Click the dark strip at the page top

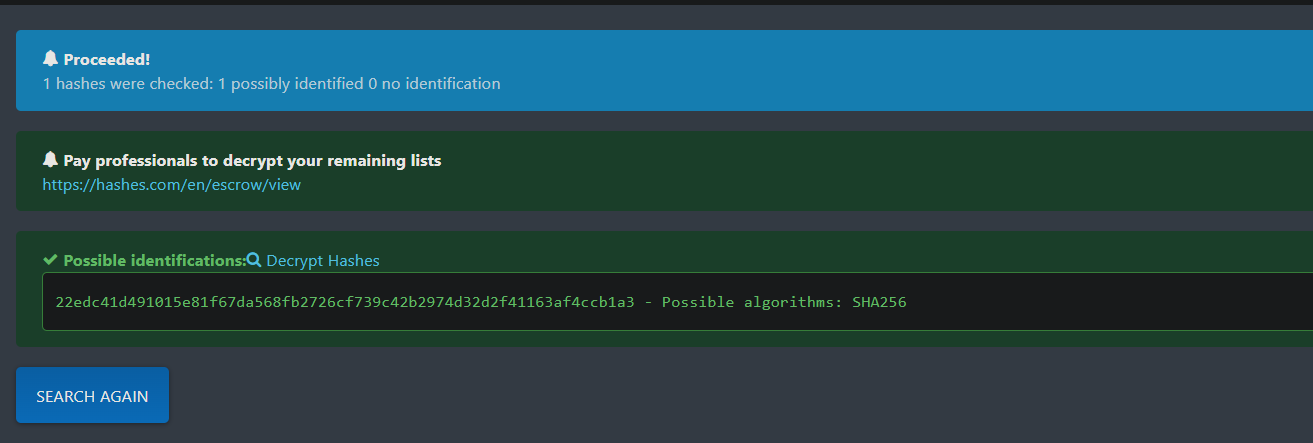tap(656, 2)
